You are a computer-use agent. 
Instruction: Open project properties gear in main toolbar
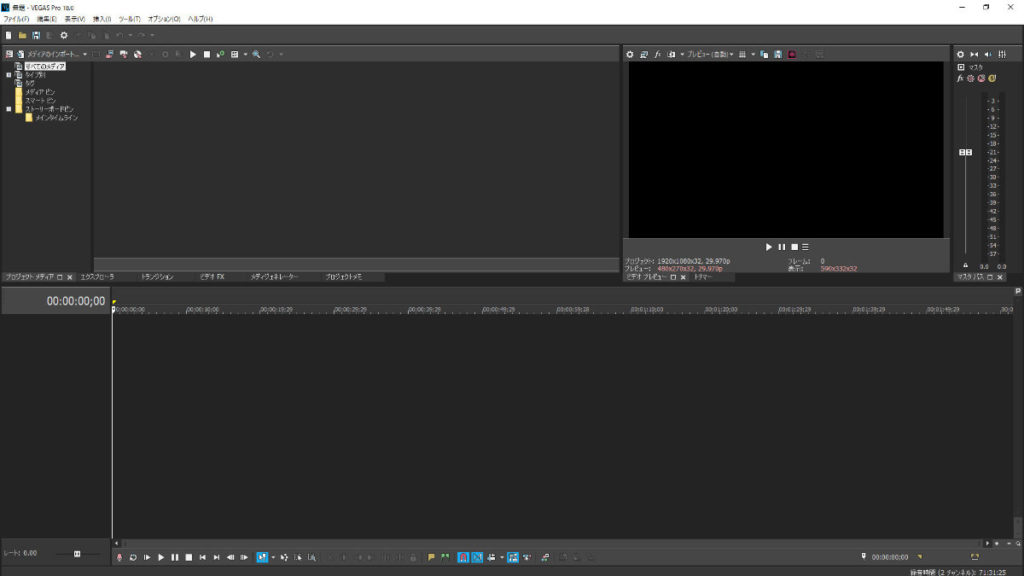tap(64, 35)
